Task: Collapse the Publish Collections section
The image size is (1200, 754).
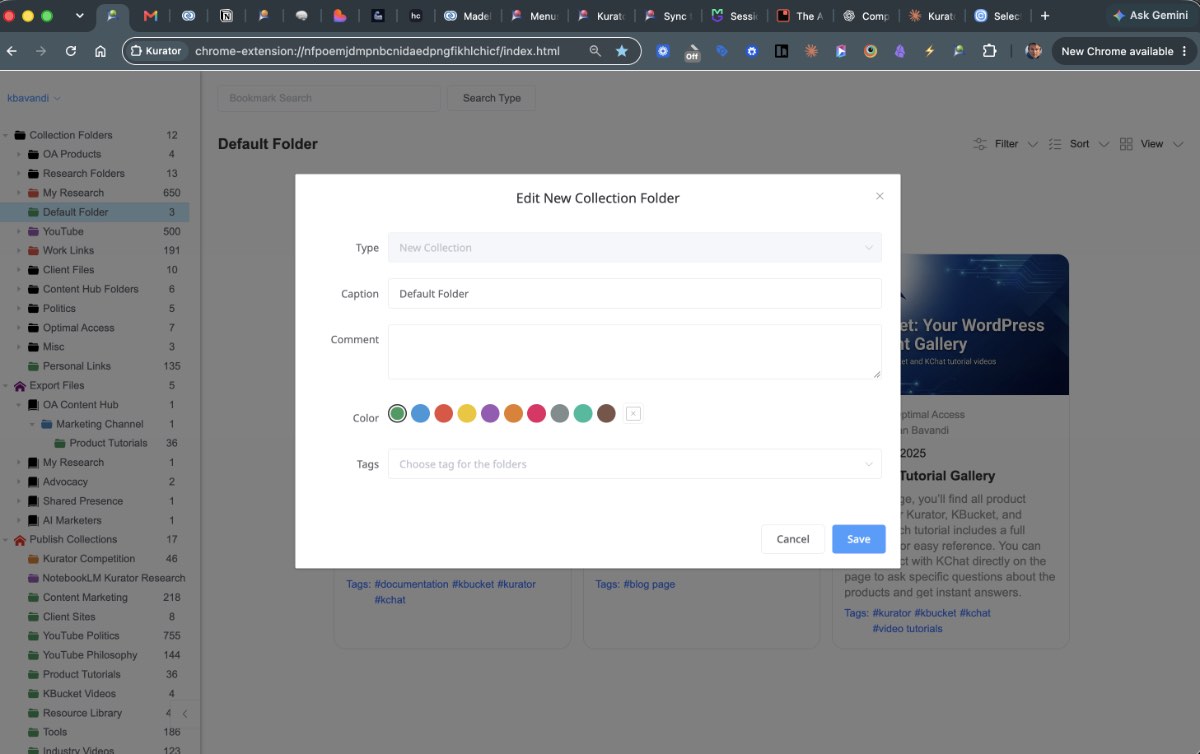Action: (x=6, y=539)
